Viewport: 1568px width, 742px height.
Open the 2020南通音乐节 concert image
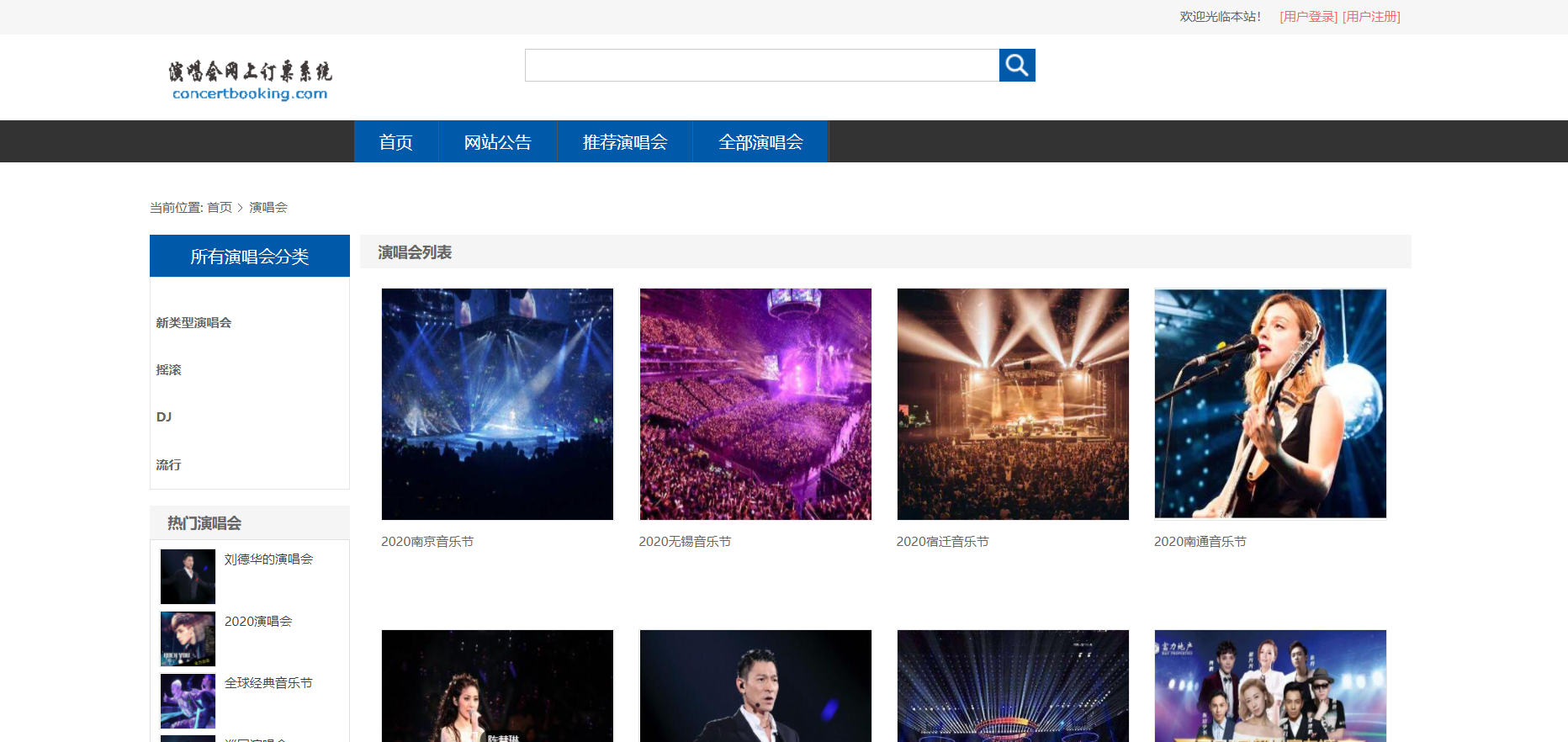(1270, 404)
